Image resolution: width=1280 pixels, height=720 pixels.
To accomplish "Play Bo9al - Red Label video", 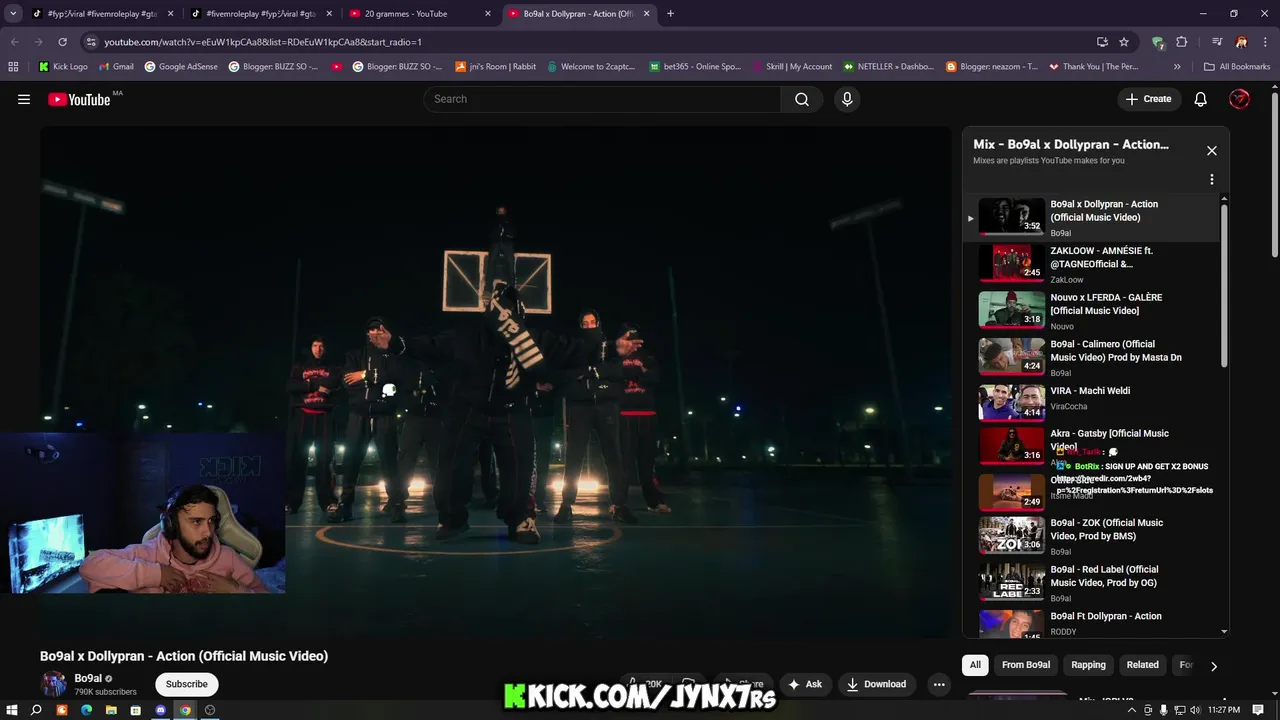I will [x=1092, y=583].
